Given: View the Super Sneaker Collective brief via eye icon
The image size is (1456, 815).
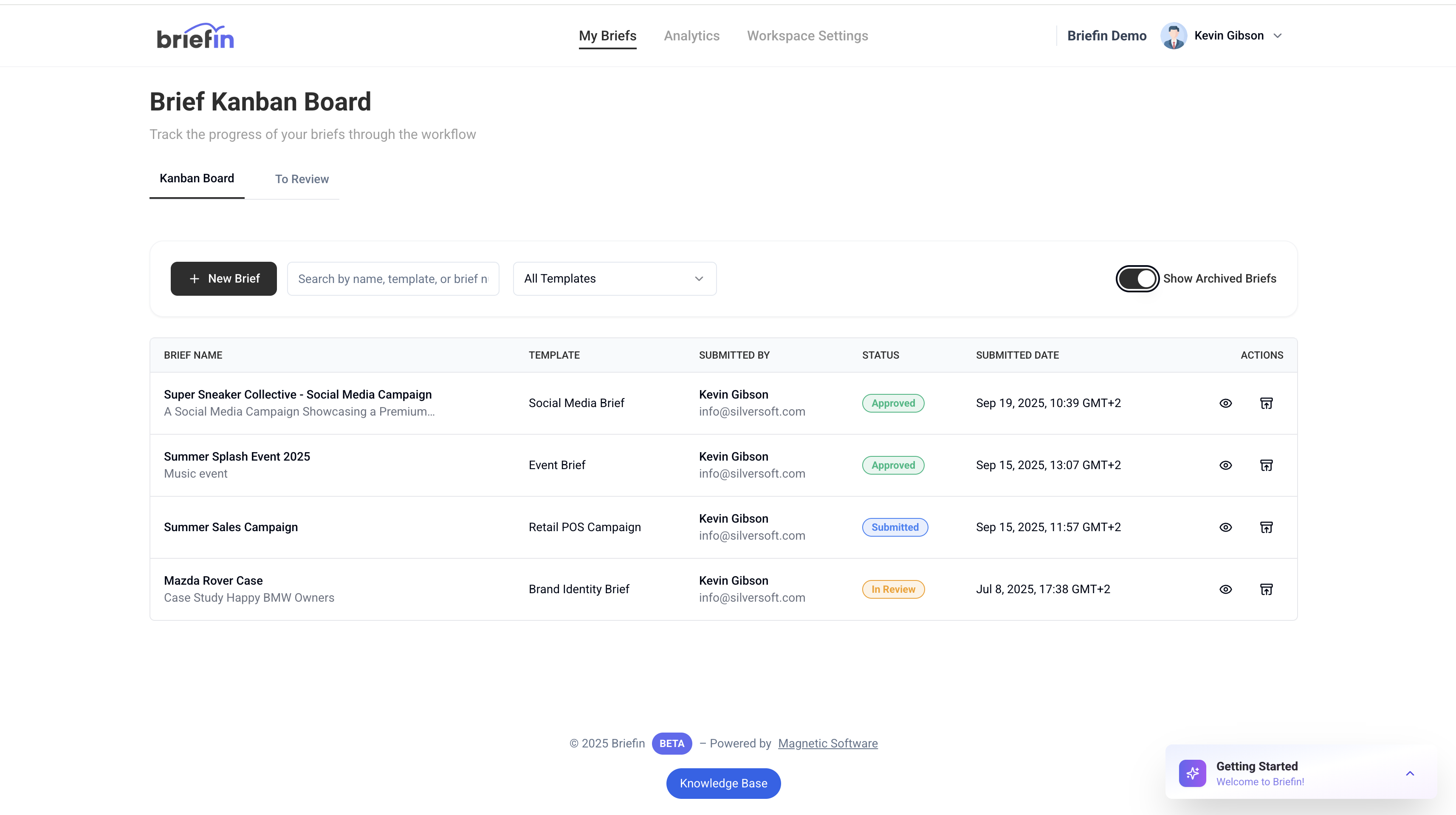Looking at the screenshot, I should tap(1225, 403).
